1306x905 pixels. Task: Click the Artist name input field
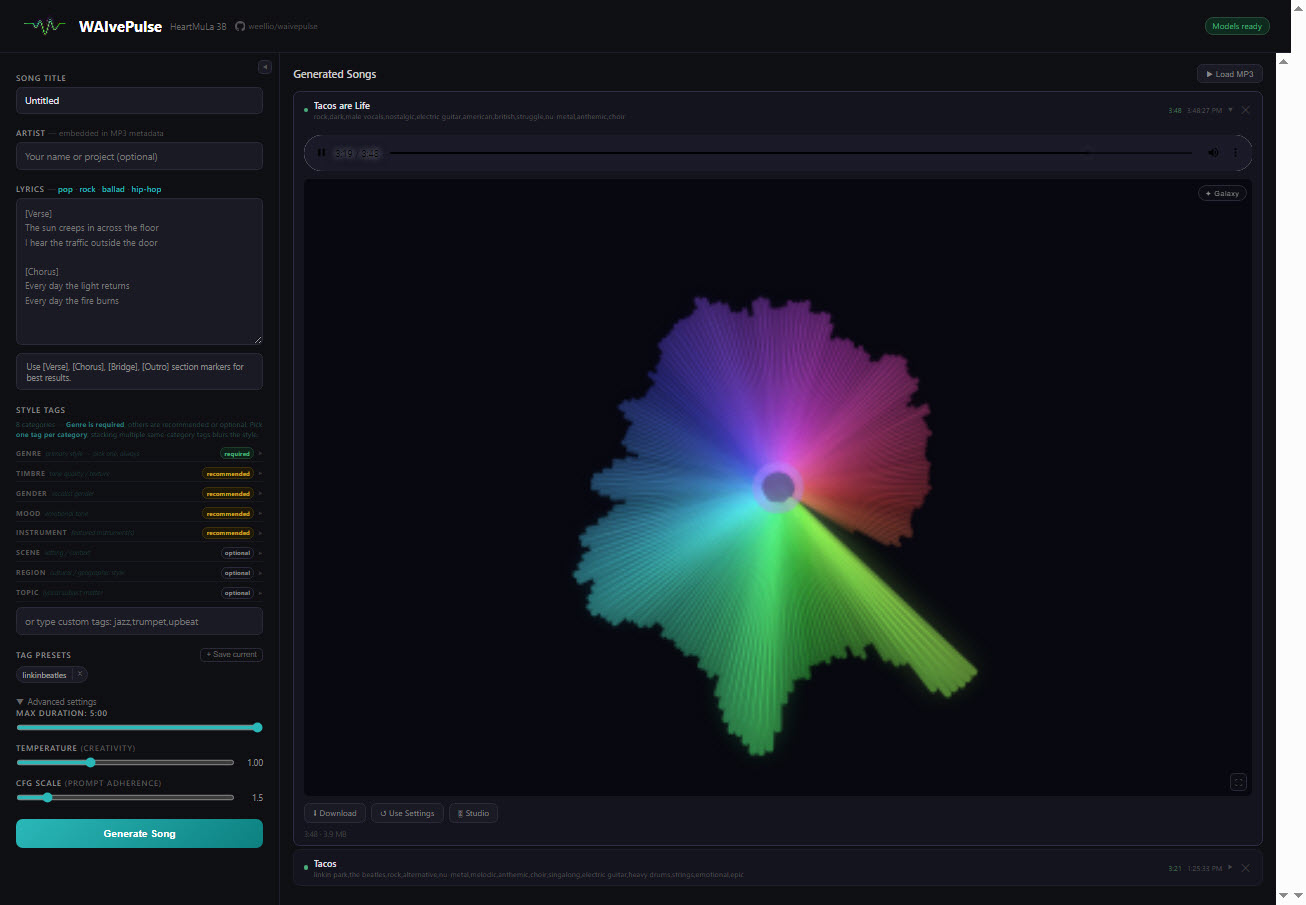point(139,156)
